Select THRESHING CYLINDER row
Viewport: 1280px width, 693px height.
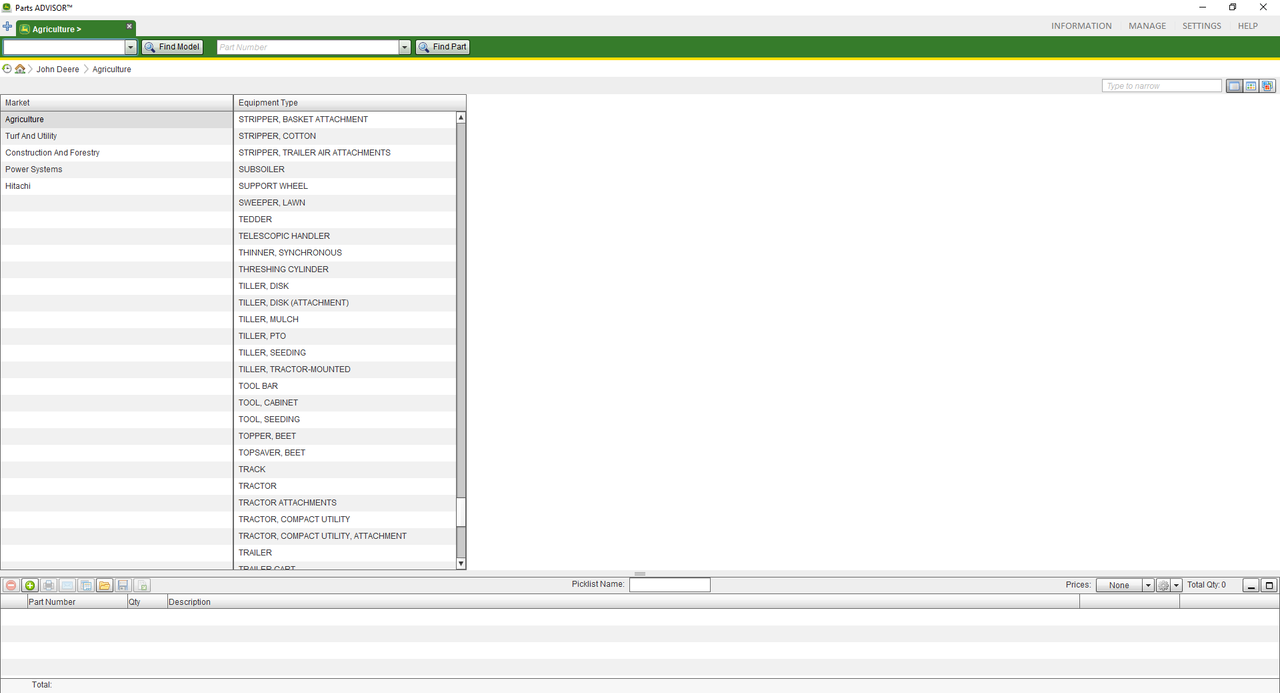345,269
